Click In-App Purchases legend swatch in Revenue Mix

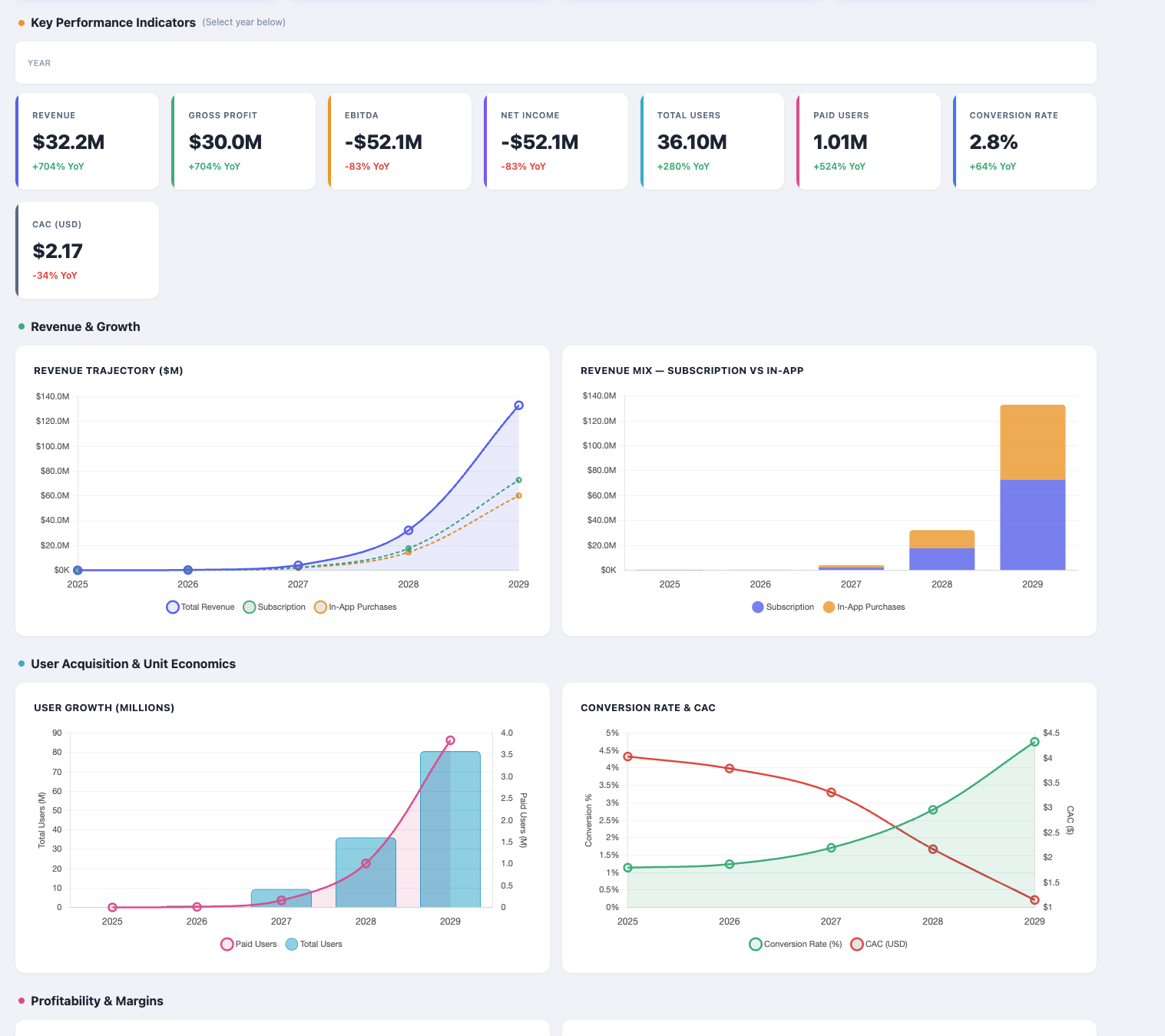[829, 607]
